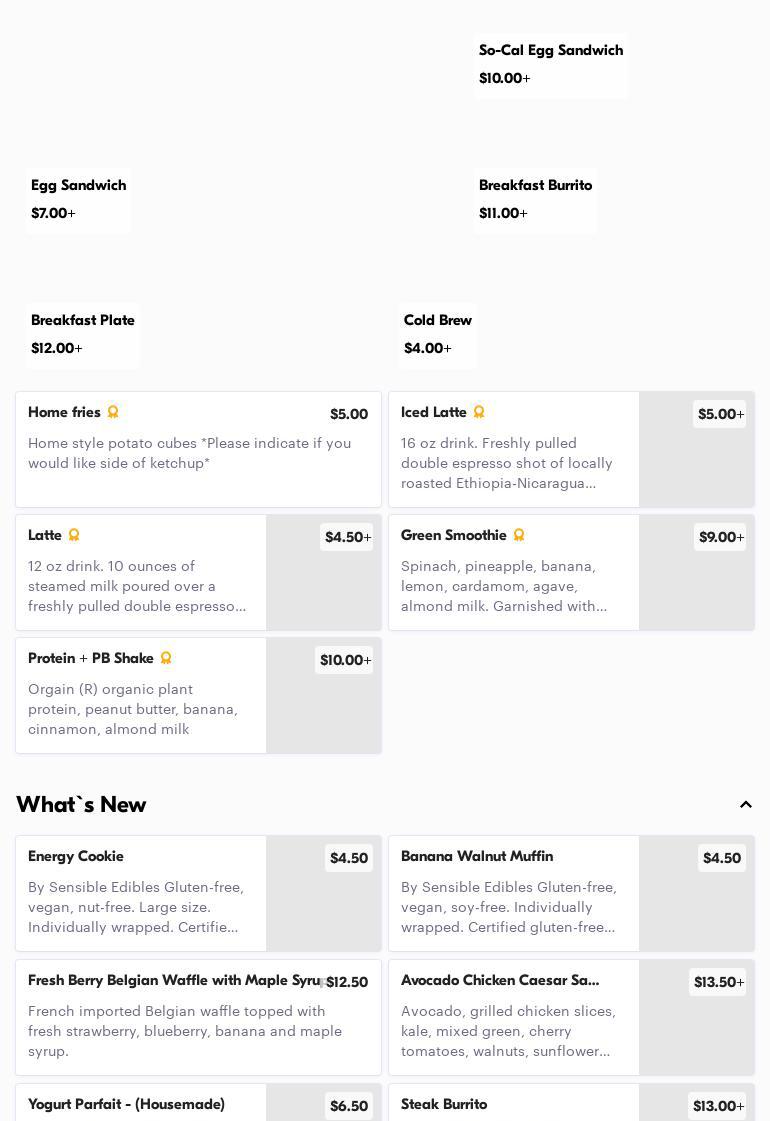Click the Protein + PB Shake image

tap(323, 710)
